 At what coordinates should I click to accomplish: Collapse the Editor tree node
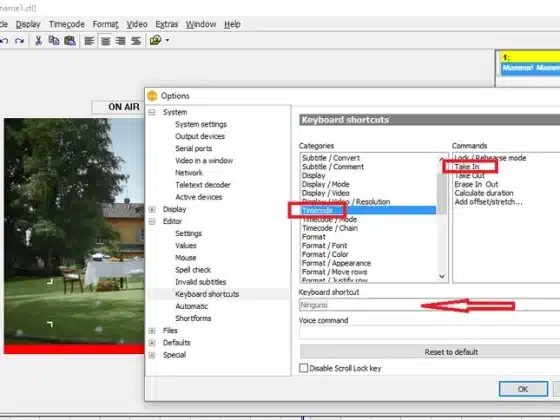[152, 221]
